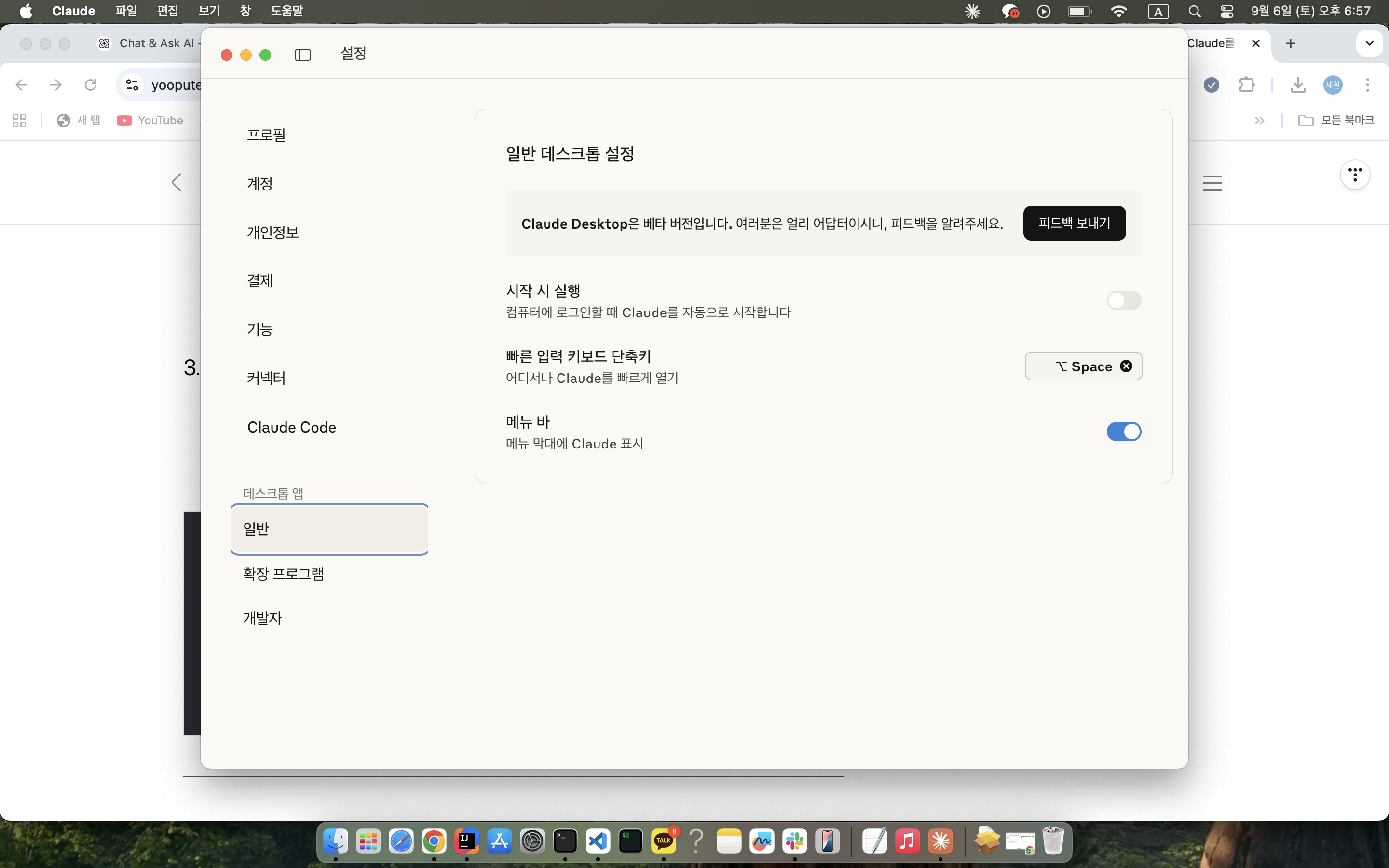
Task: Open Visual Studio Code from the dock
Action: point(598,841)
